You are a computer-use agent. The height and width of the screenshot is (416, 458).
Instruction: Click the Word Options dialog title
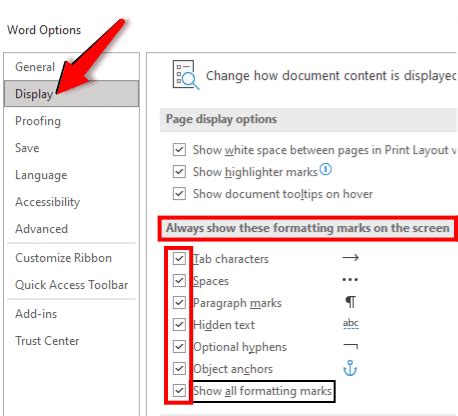pos(44,30)
